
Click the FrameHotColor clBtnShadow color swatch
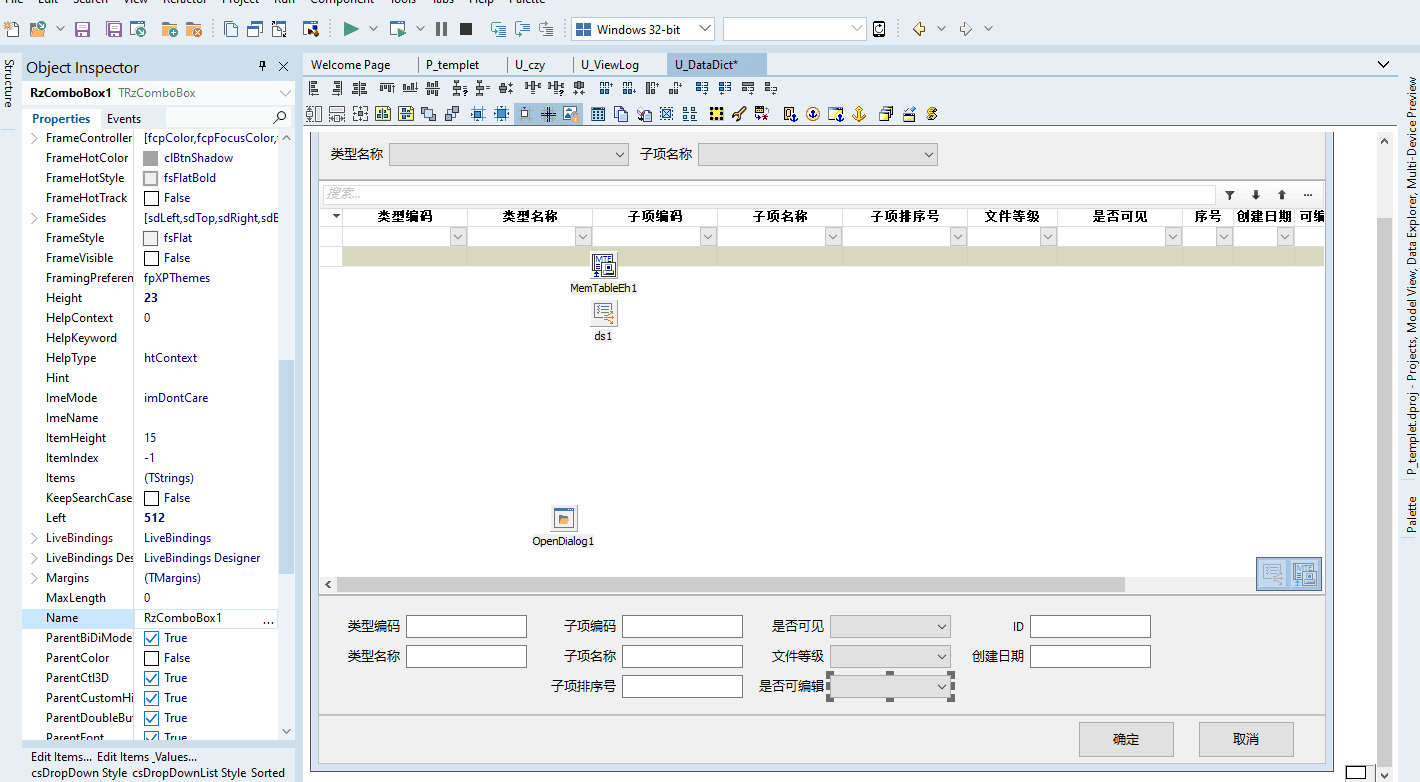click(151, 158)
